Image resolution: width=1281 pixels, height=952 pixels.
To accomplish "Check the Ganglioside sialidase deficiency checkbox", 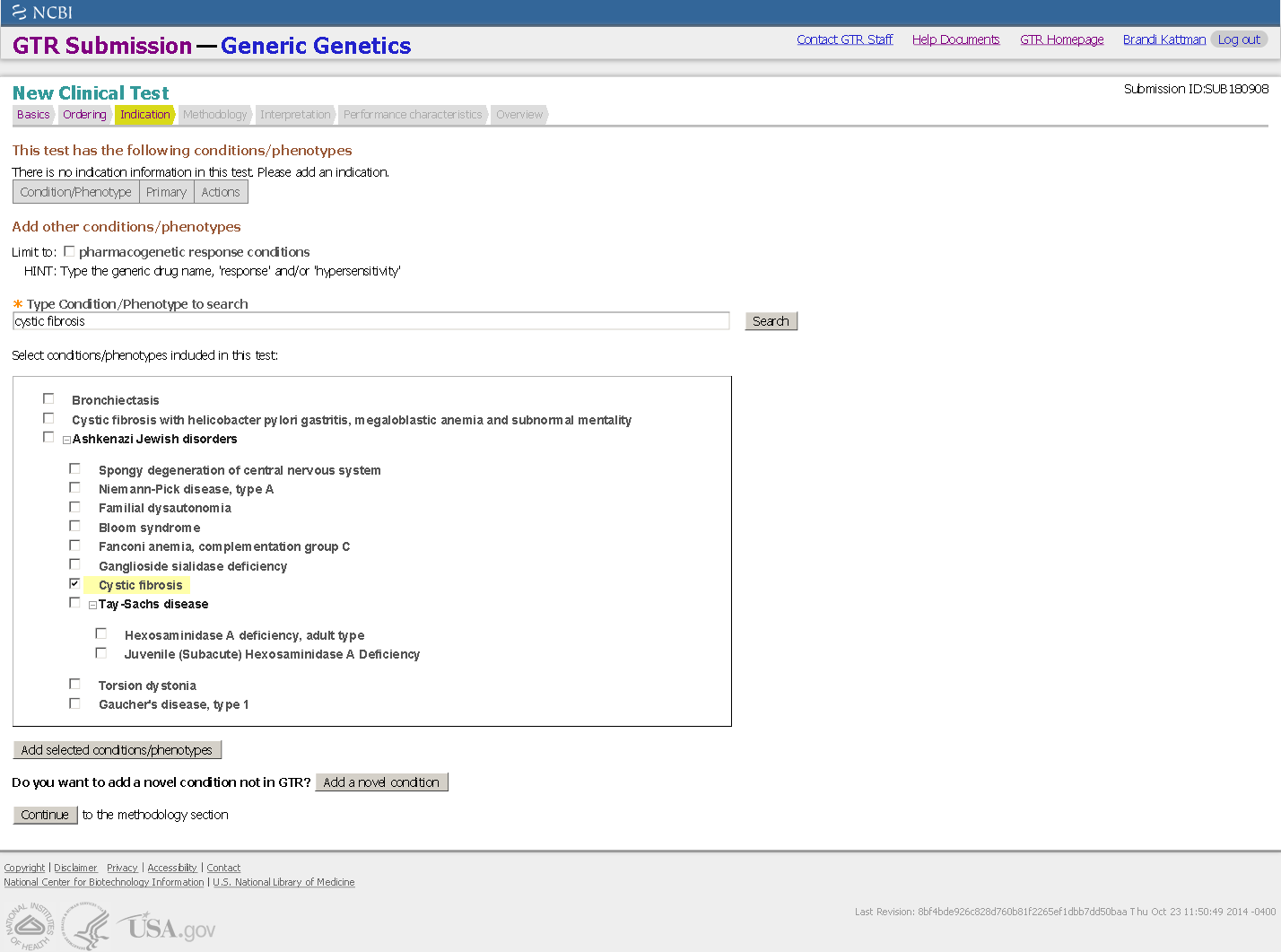I will pyautogui.click(x=74, y=564).
